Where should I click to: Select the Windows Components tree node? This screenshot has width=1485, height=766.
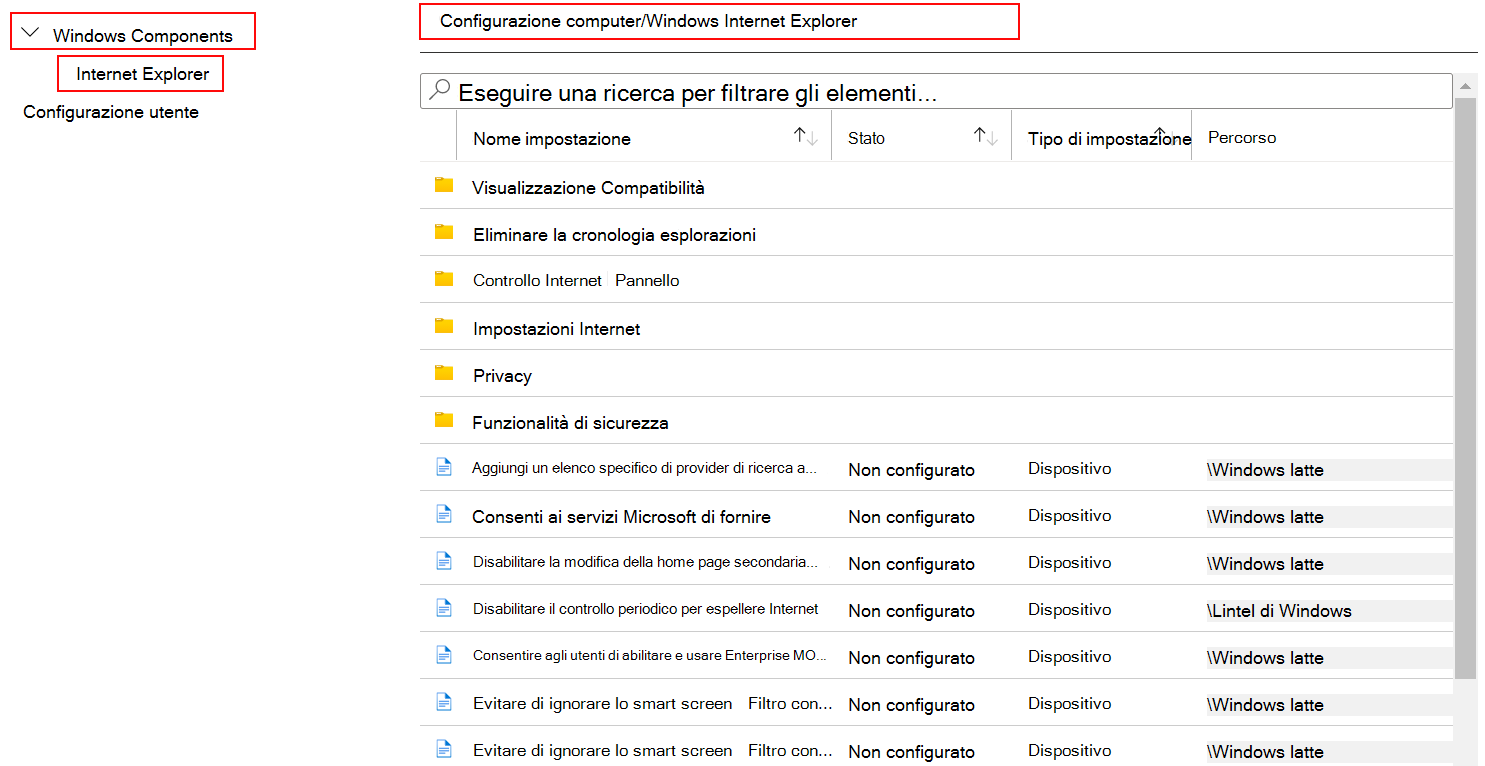pyautogui.click(x=143, y=36)
